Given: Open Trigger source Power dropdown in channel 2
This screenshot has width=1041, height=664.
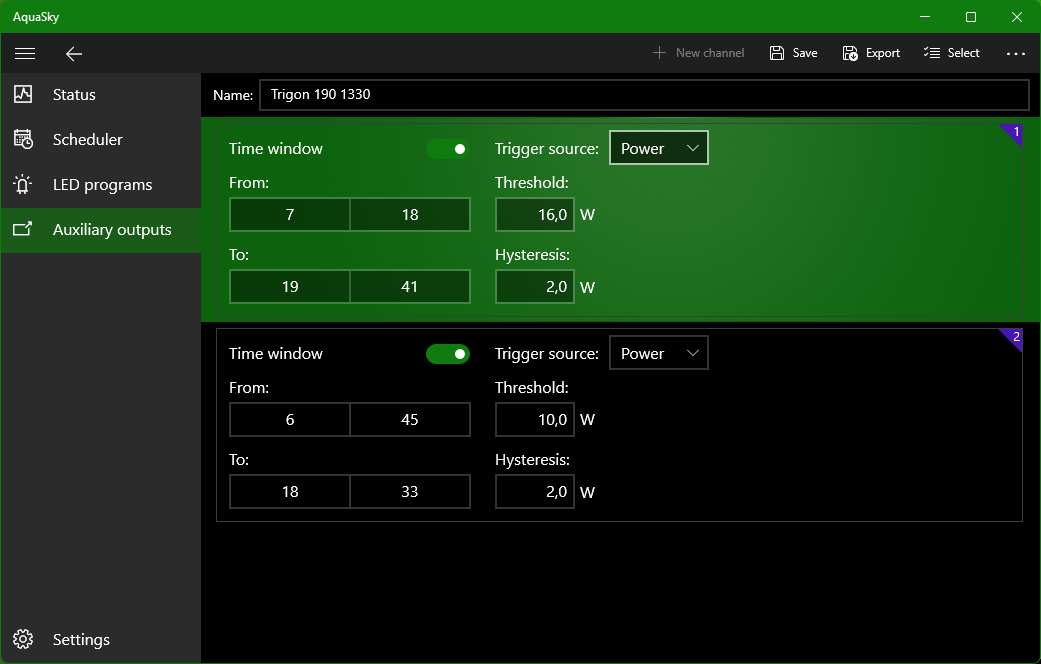Looking at the screenshot, I should [658, 353].
